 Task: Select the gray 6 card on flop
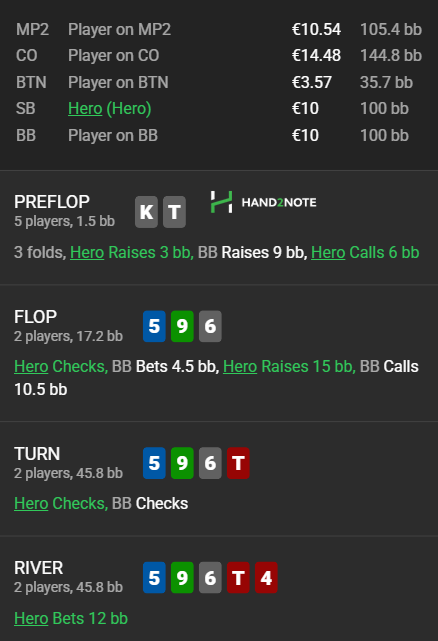coord(210,326)
